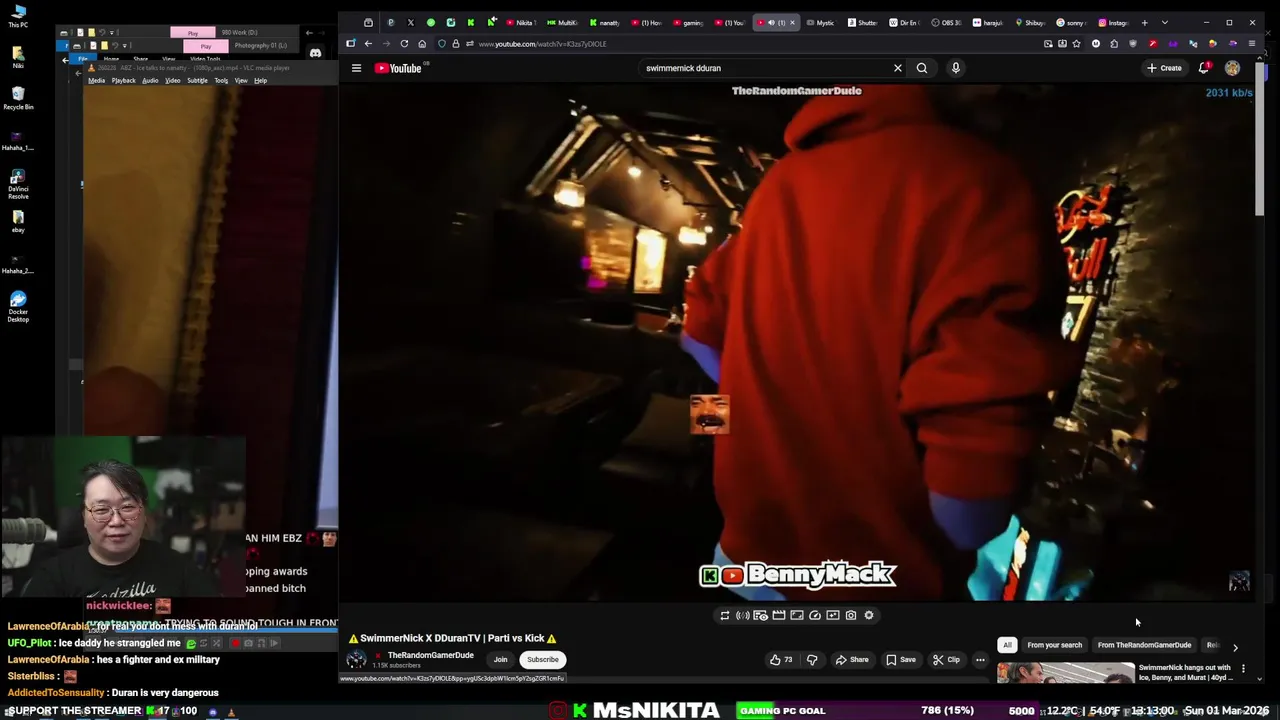
Task: Open the VLC Tools menu
Action: coord(221,80)
